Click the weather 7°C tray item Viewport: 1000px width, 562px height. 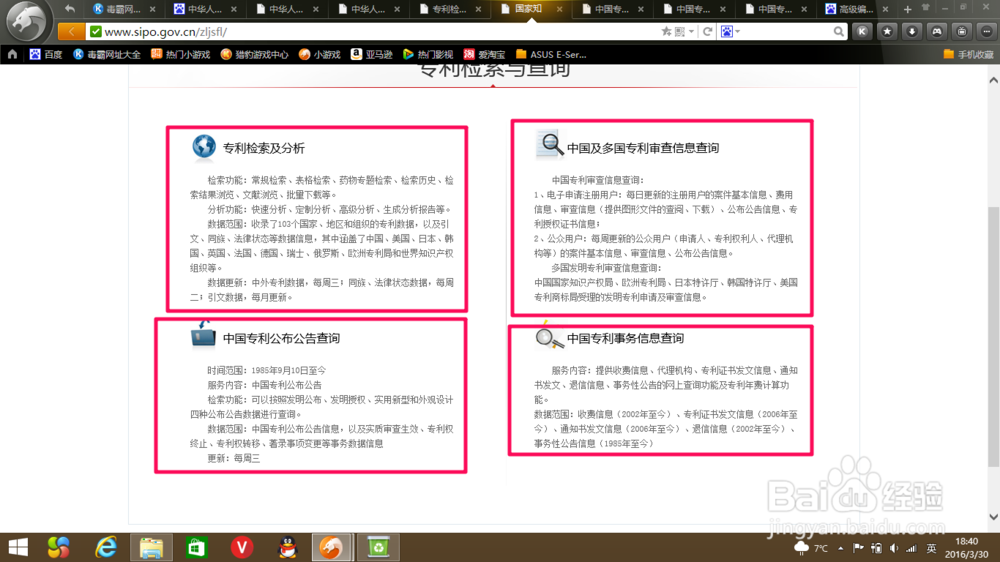pos(811,548)
